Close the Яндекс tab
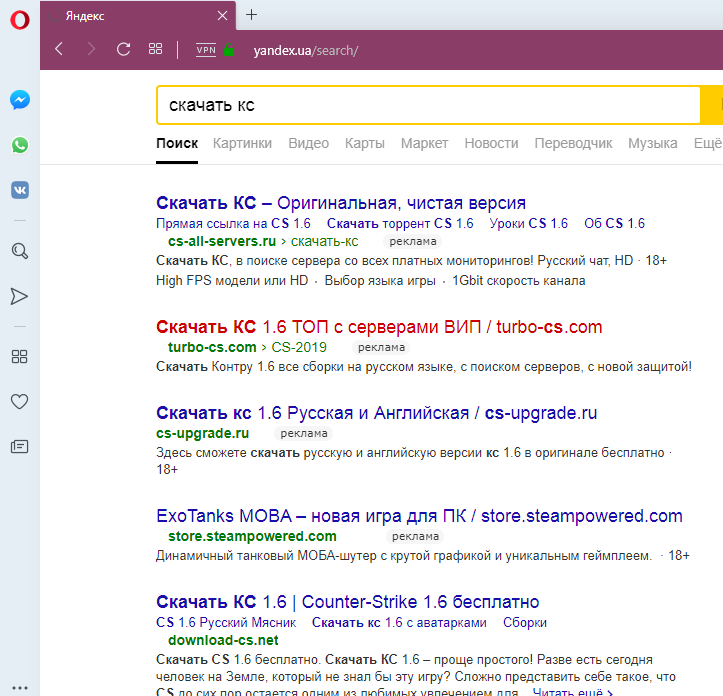723x696 pixels. coord(222,16)
